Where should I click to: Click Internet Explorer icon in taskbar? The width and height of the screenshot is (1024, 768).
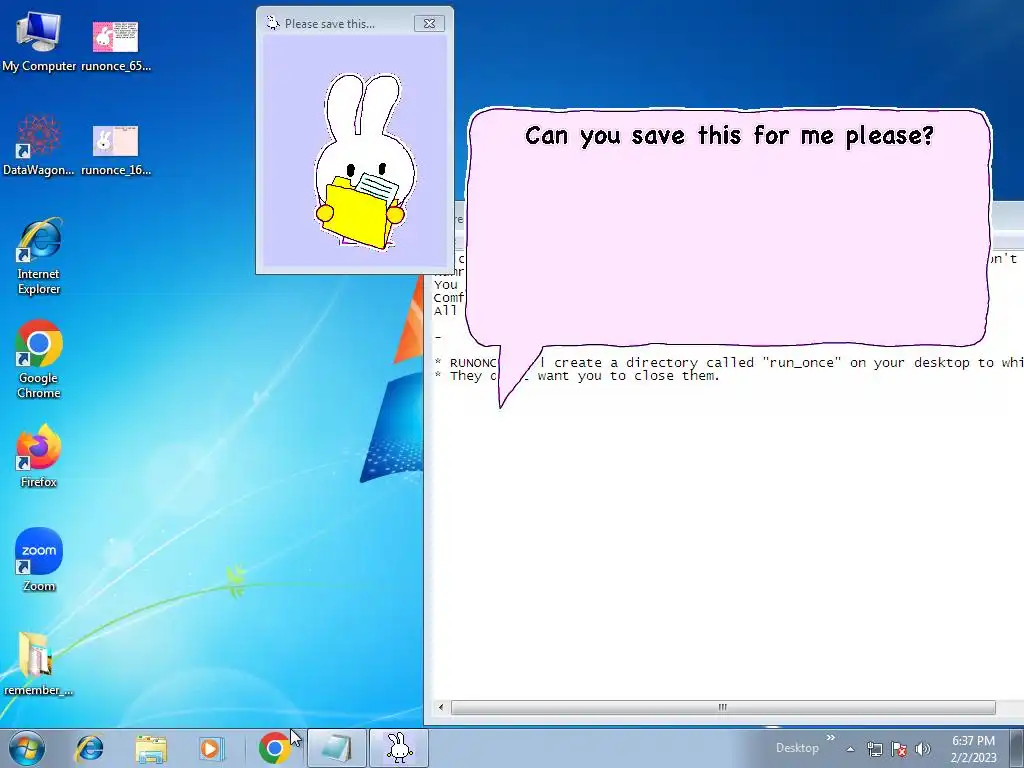click(89, 748)
